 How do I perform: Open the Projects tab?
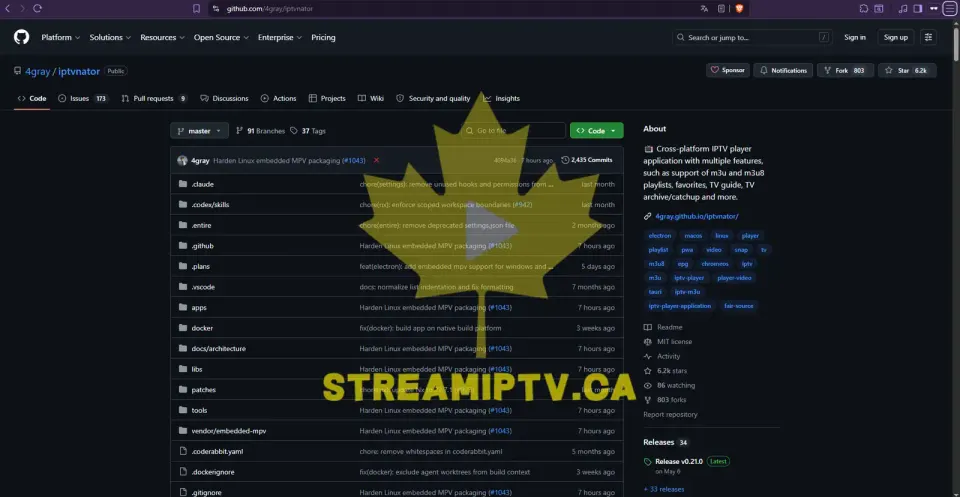pyautogui.click(x=327, y=99)
